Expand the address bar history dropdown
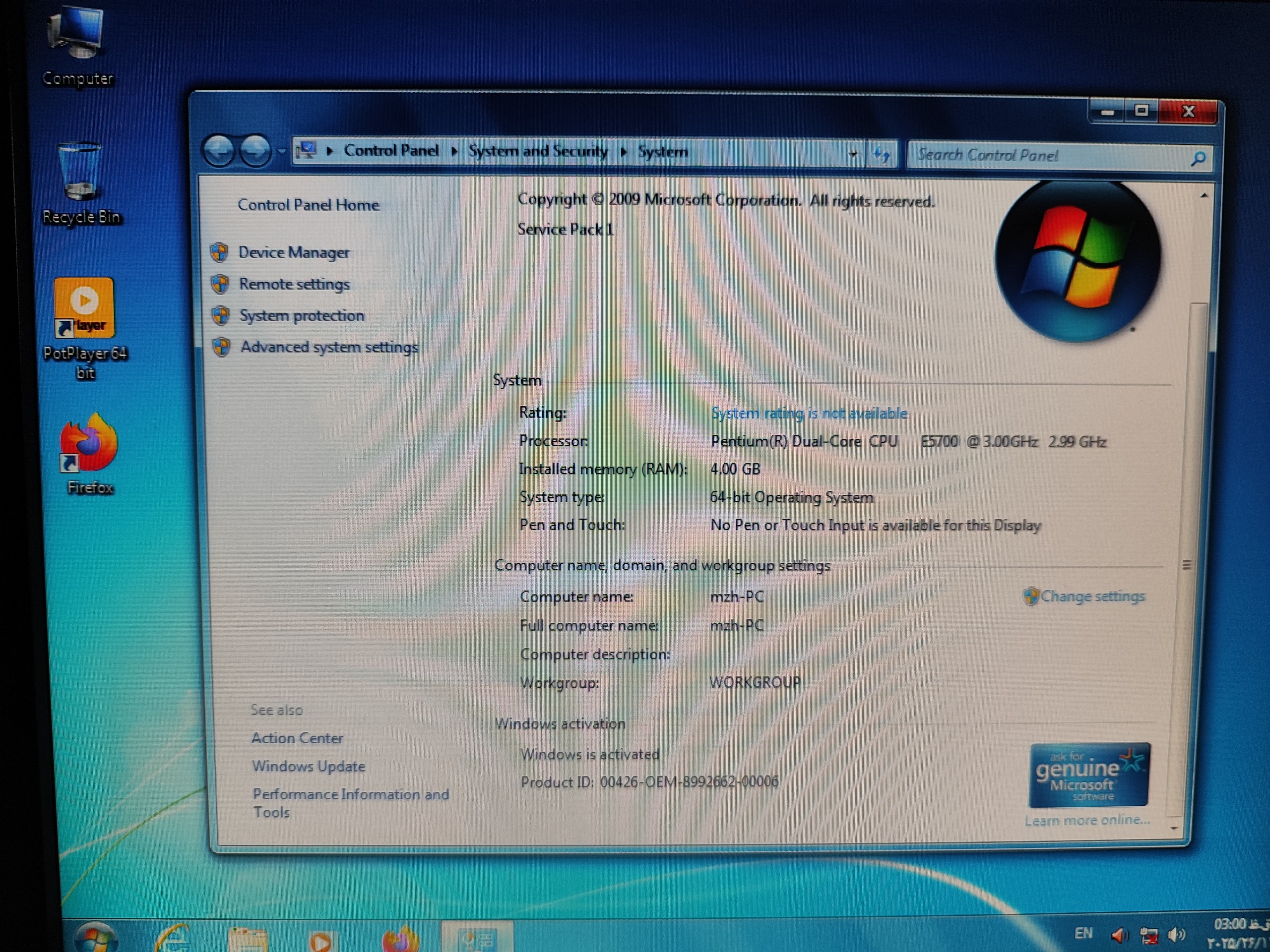The image size is (1270, 952). [853, 154]
